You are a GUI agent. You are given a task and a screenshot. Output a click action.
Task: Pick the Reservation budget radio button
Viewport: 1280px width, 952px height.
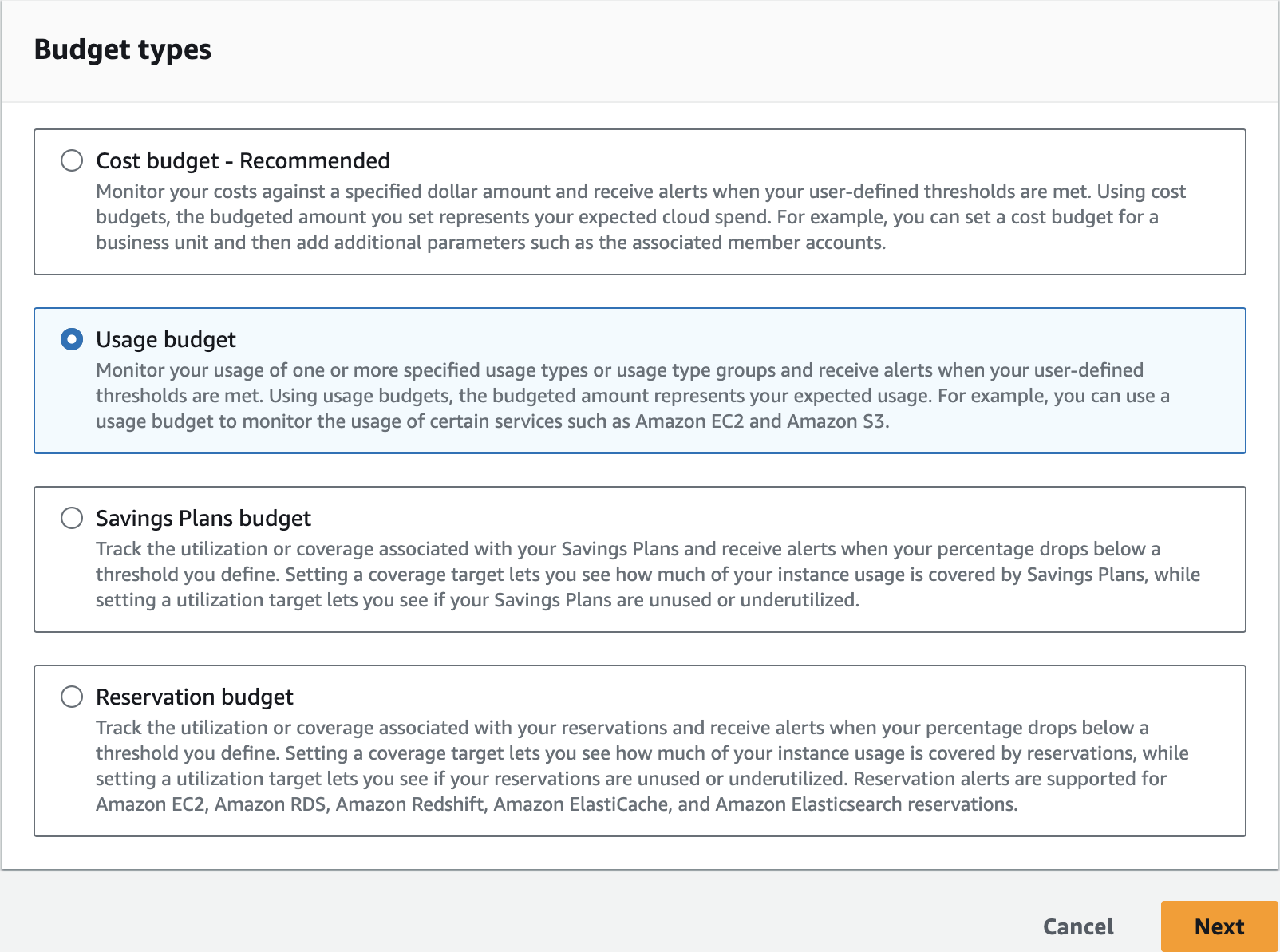click(x=72, y=697)
